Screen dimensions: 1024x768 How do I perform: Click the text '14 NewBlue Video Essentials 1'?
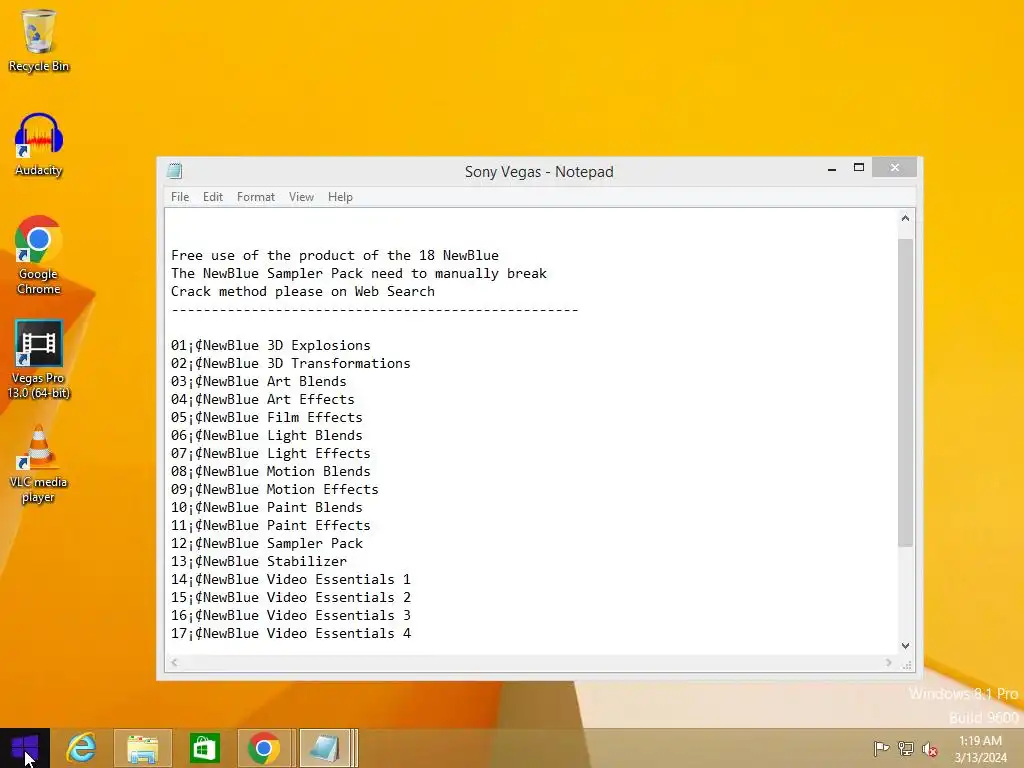[291, 579]
